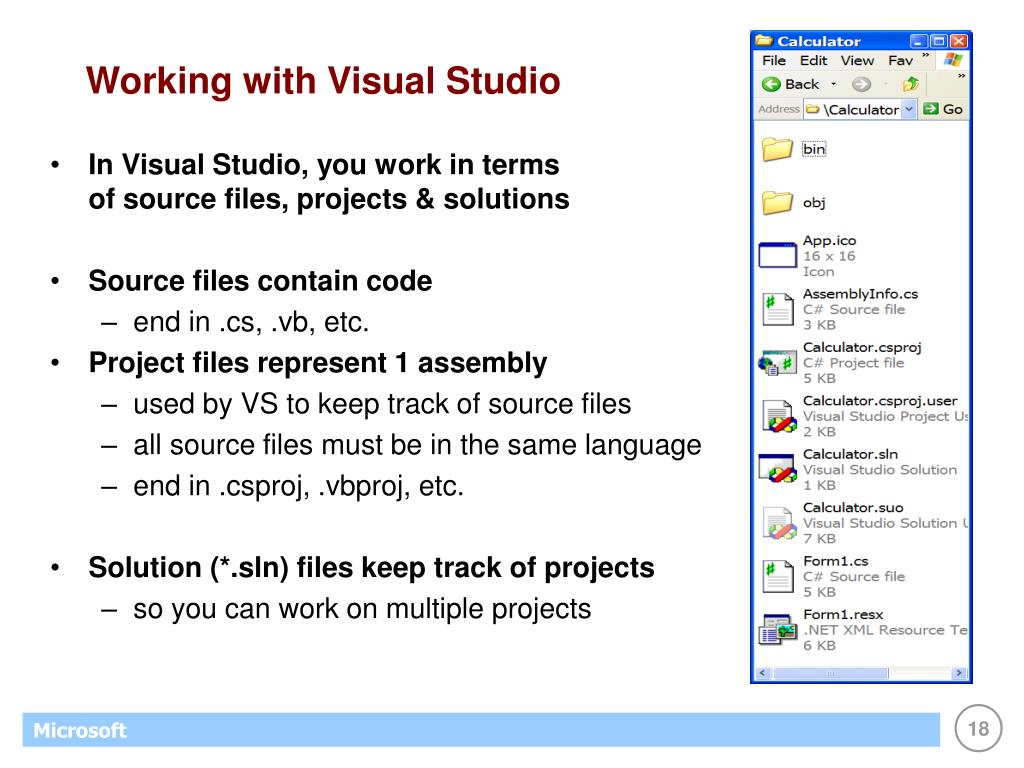Screen dimensions: 1024x768
Task: Open the Edit menu
Action: (814, 61)
